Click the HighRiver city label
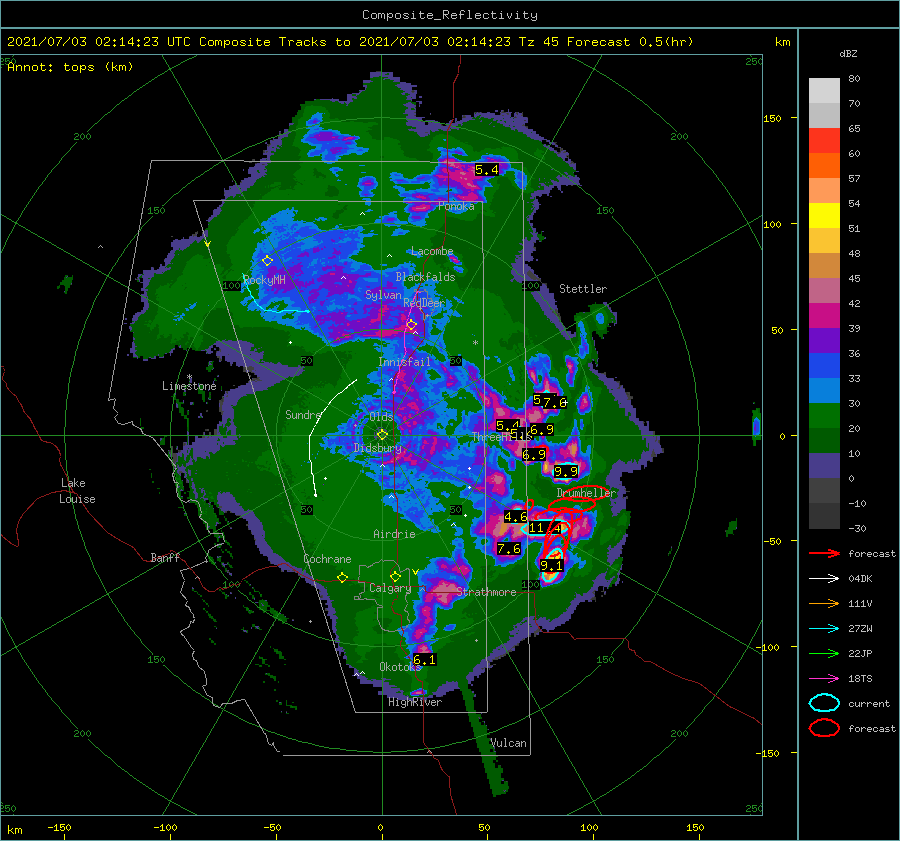The height and width of the screenshot is (841, 900). point(415,702)
